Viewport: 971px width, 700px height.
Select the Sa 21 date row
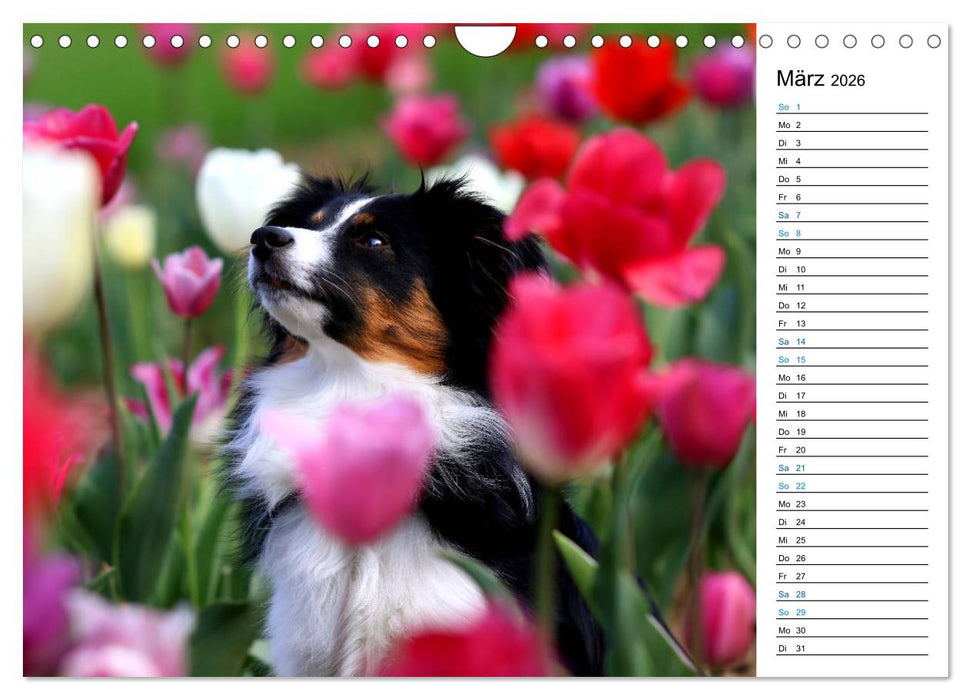[x=851, y=467]
